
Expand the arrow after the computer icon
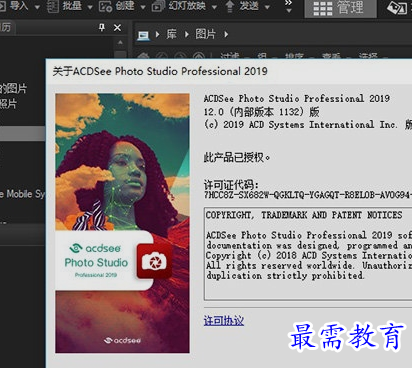click(x=157, y=34)
